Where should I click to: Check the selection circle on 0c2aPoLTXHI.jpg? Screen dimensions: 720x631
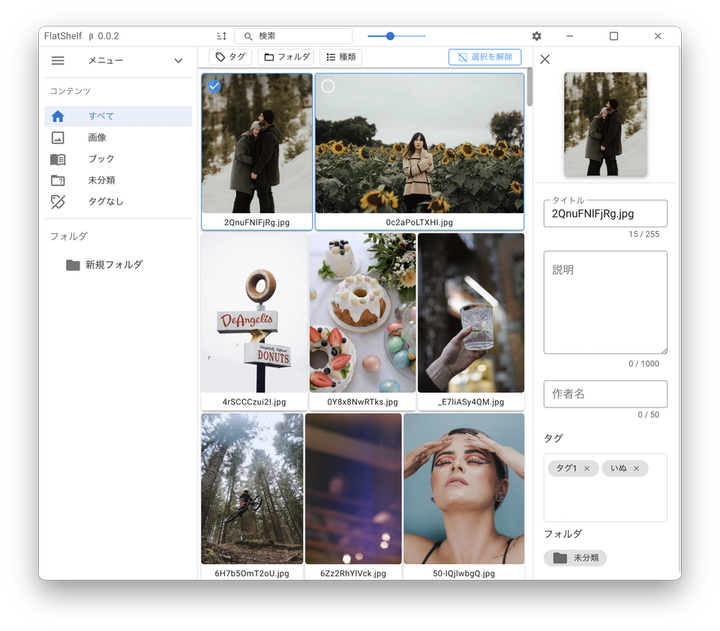(328, 86)
